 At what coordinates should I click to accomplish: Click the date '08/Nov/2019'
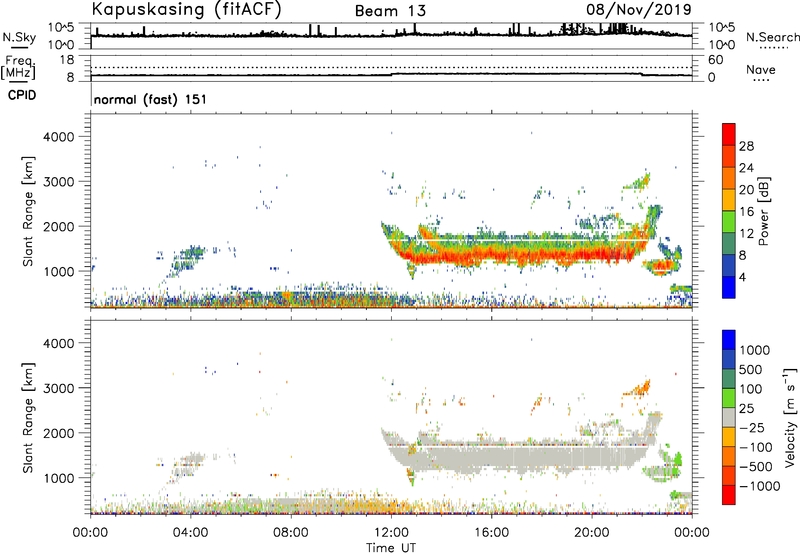[x=639, y=9]
